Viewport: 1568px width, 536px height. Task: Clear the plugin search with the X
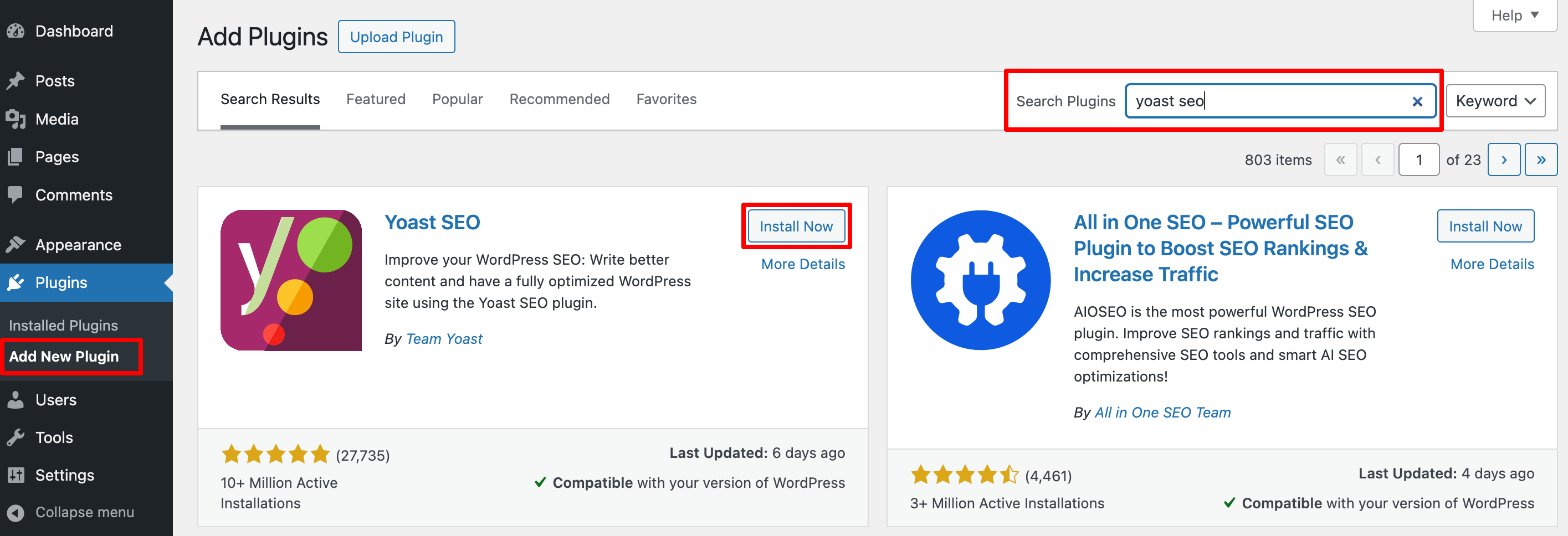(x=1417, y=101)
